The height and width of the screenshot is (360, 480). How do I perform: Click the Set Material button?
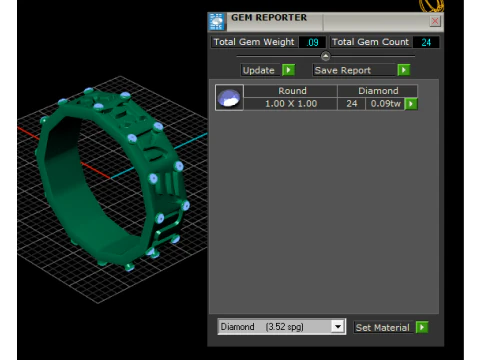point(384,327)
